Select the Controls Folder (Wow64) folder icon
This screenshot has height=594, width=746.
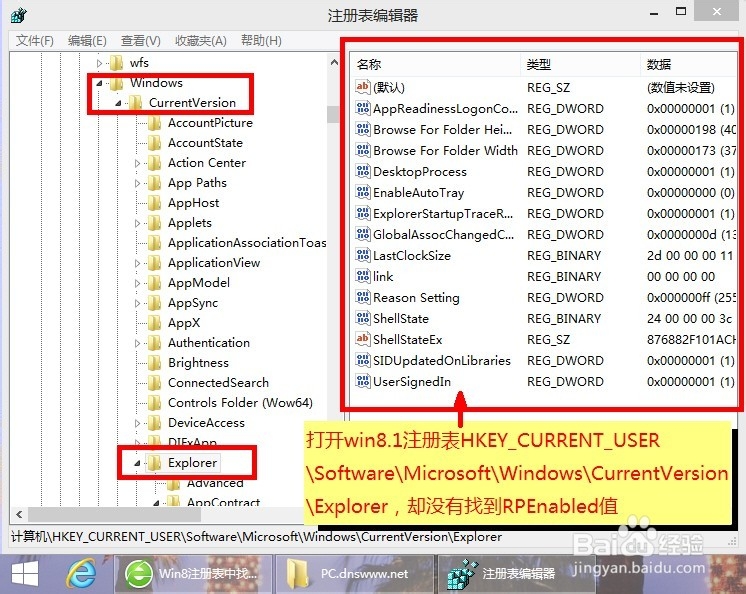pyautogui.click(x=154, y=402)
